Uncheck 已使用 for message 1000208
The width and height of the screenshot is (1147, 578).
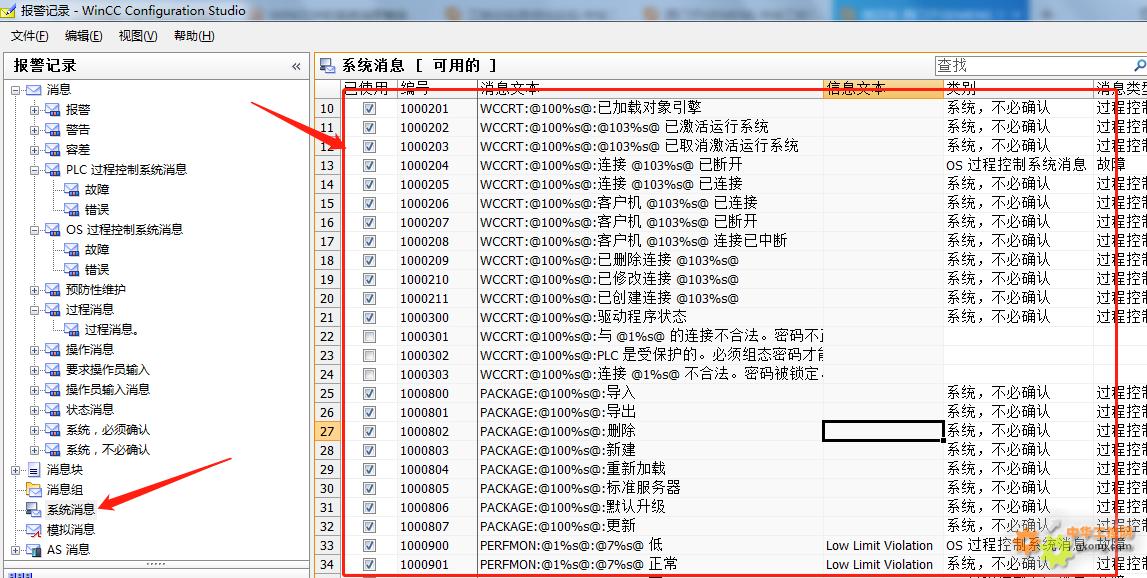click(x=369, y=241)
